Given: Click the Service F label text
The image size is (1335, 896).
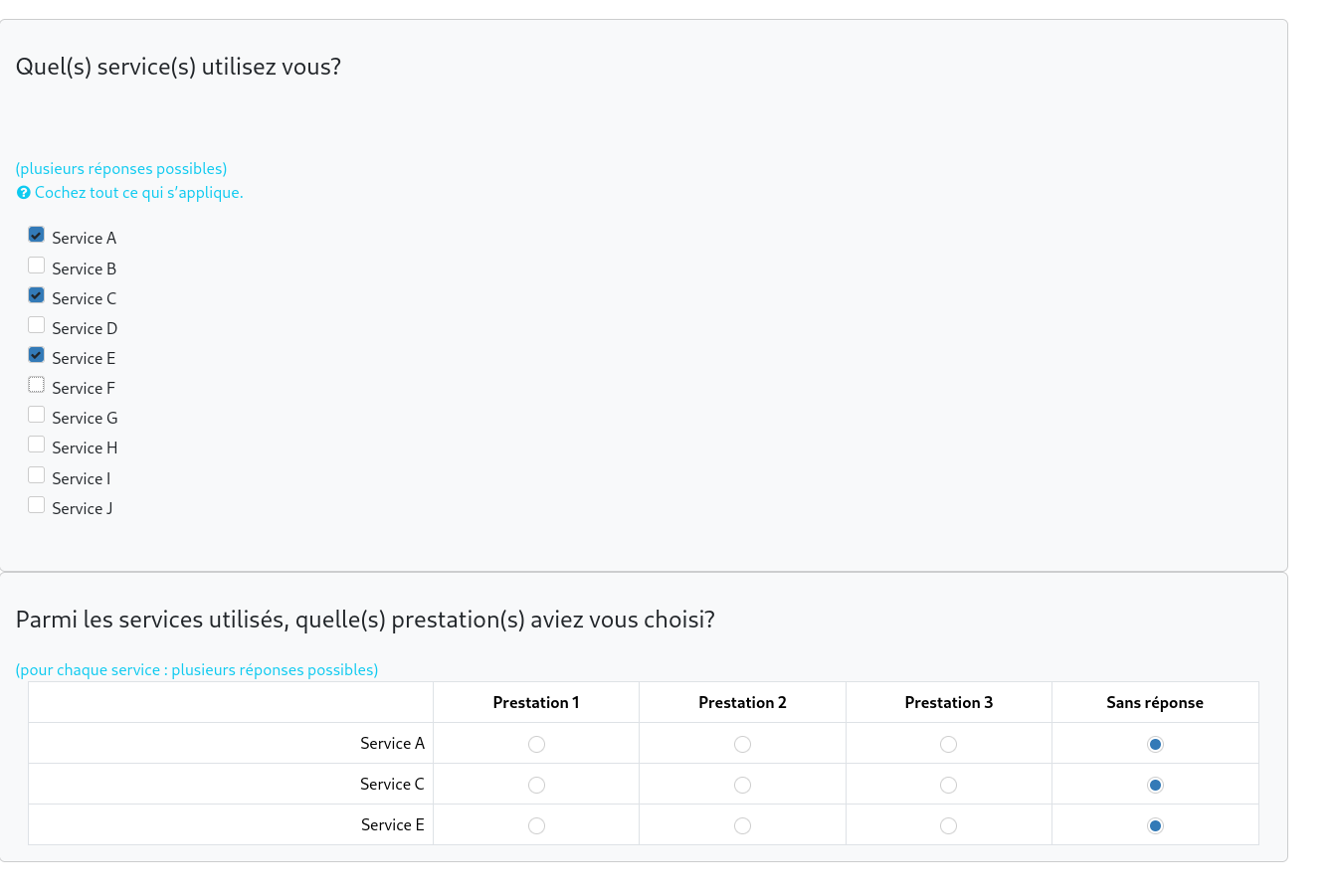Looking at the screenshot, I should click(x=84, y=389).
